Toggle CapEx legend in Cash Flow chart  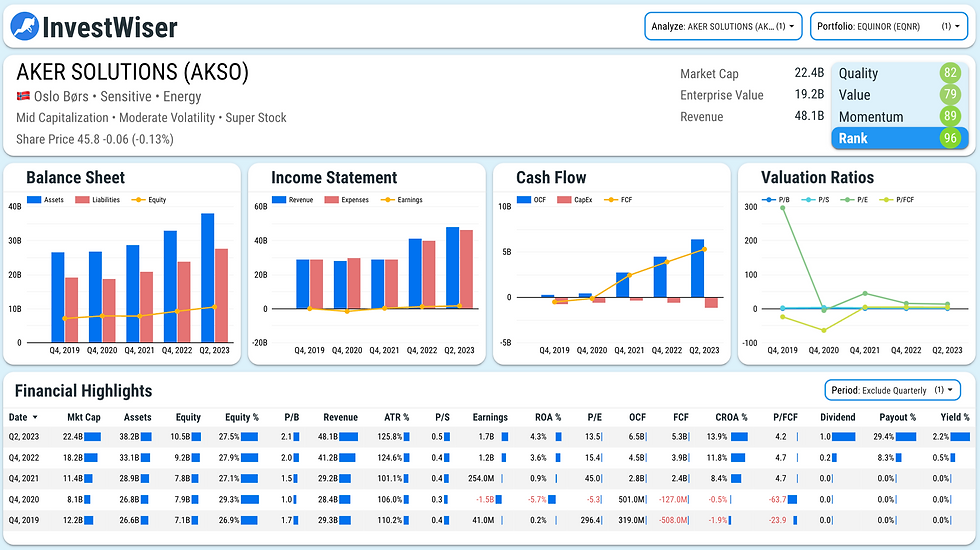[x=575, y=200]
